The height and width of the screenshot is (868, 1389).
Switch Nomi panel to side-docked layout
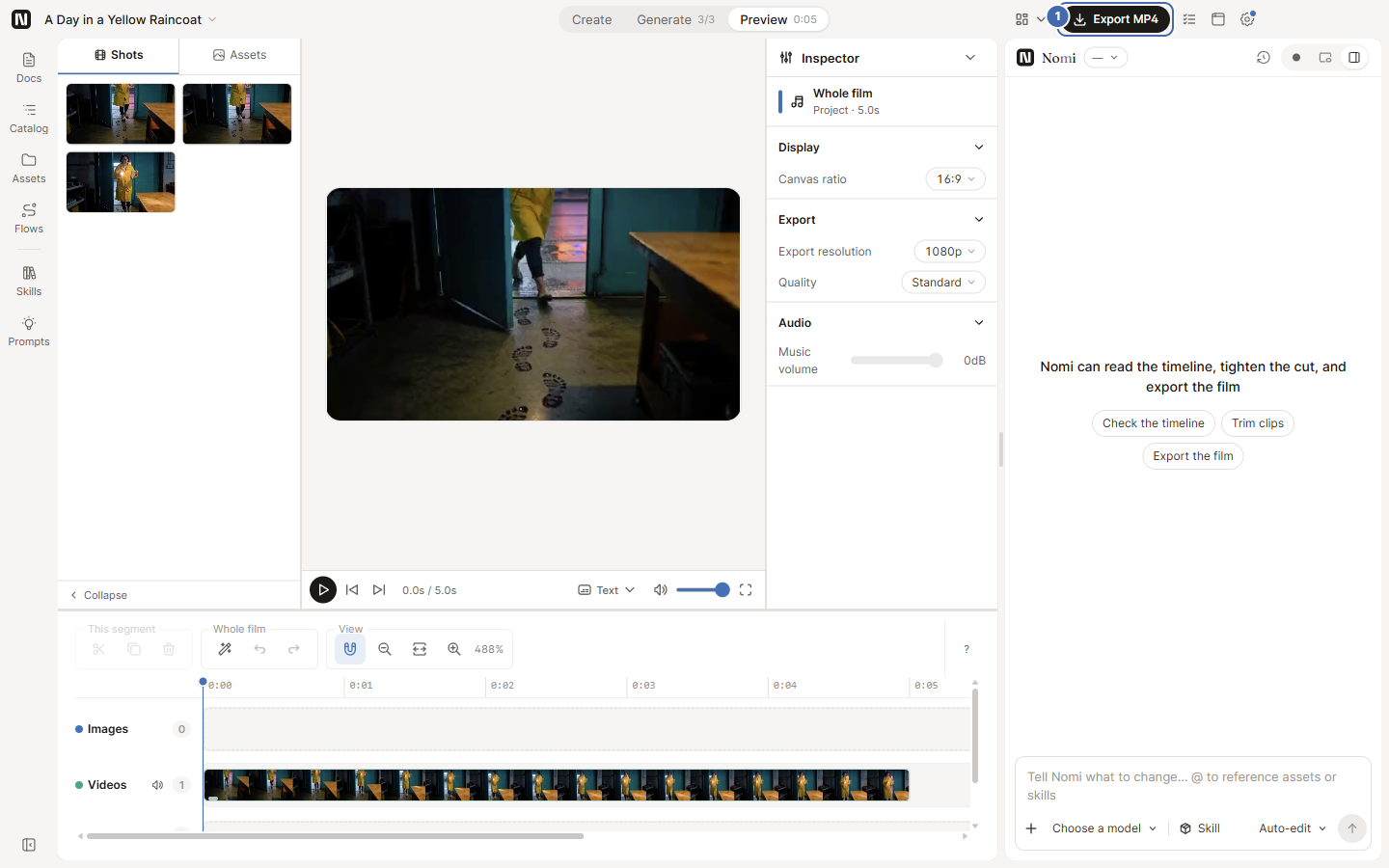1354,58
